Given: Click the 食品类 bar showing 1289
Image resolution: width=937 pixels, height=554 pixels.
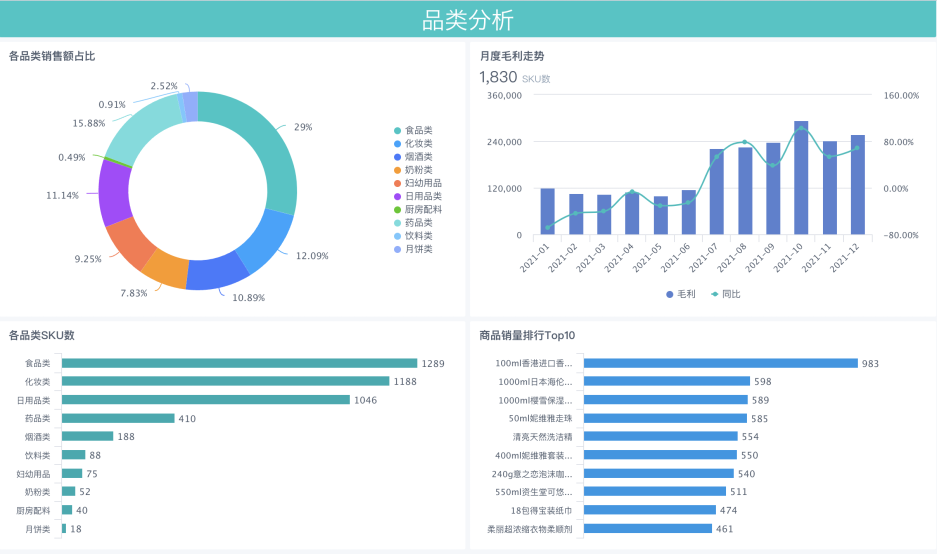Looking at the screenshot, I should 239,363.
